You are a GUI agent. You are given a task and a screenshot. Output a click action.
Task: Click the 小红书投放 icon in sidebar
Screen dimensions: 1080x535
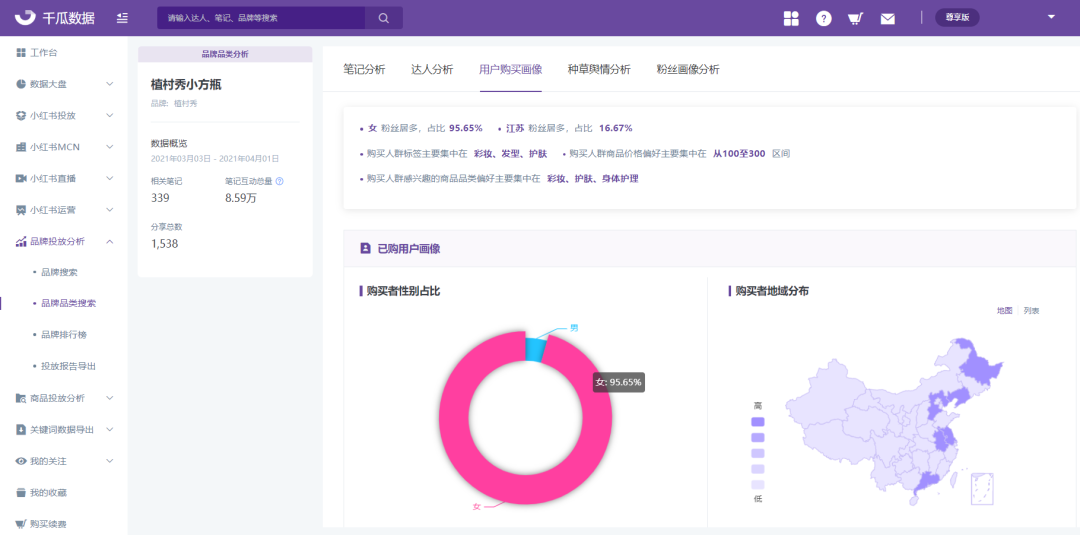click(x=21, y=115)
